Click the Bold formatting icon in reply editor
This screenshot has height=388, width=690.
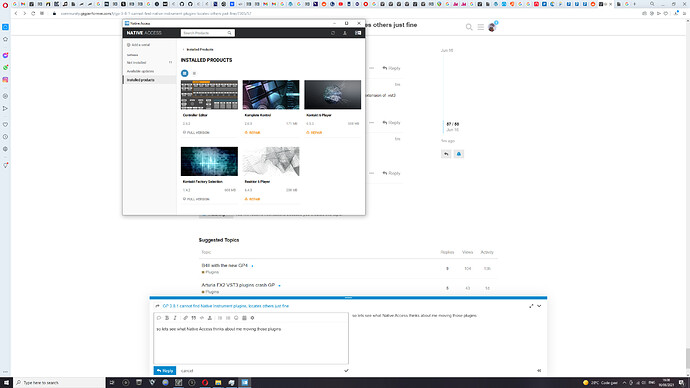167,318
